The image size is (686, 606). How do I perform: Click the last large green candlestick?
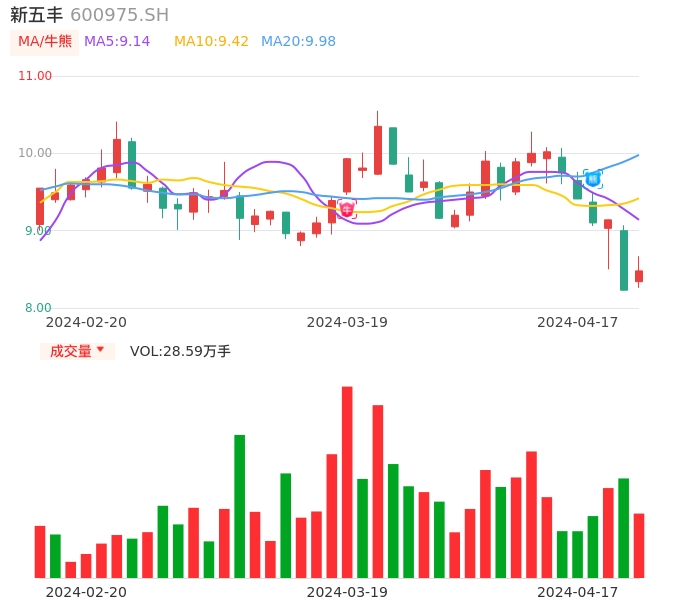[624, 260]
